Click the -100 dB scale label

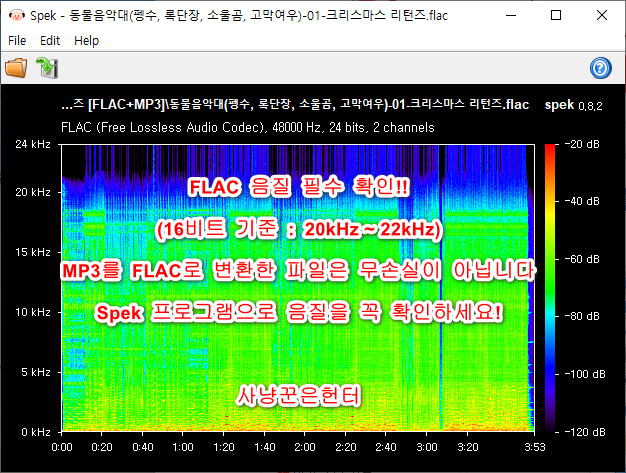point(585,374)
